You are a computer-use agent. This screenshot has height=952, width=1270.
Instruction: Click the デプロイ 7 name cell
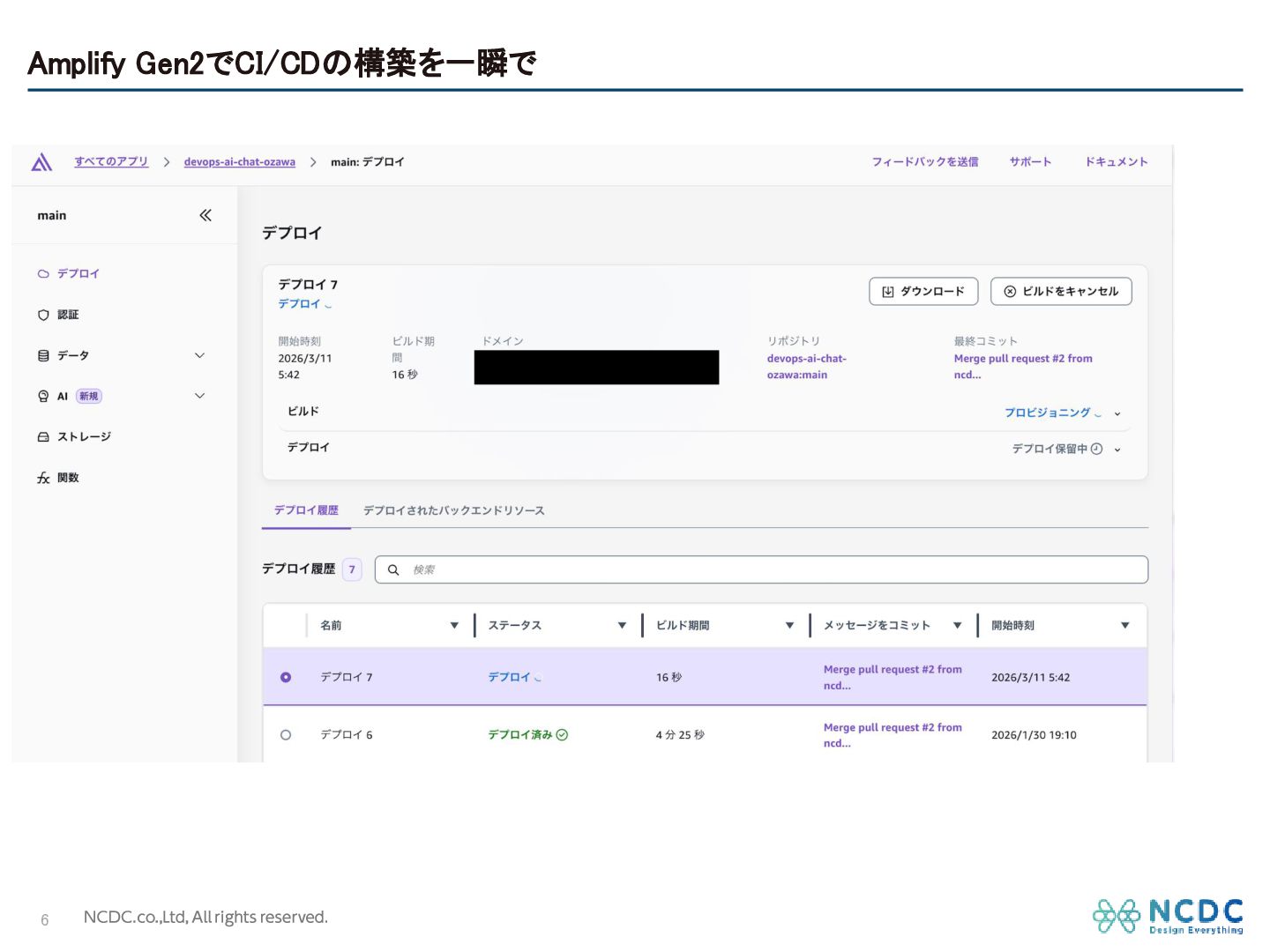(x=347, y=678)
